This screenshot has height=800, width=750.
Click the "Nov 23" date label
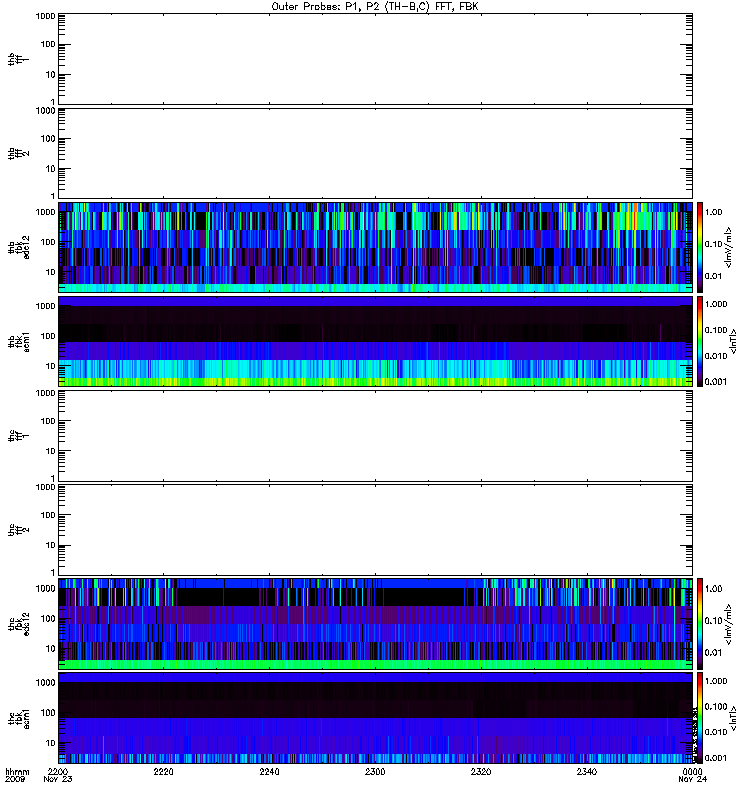tap(58, 779)
